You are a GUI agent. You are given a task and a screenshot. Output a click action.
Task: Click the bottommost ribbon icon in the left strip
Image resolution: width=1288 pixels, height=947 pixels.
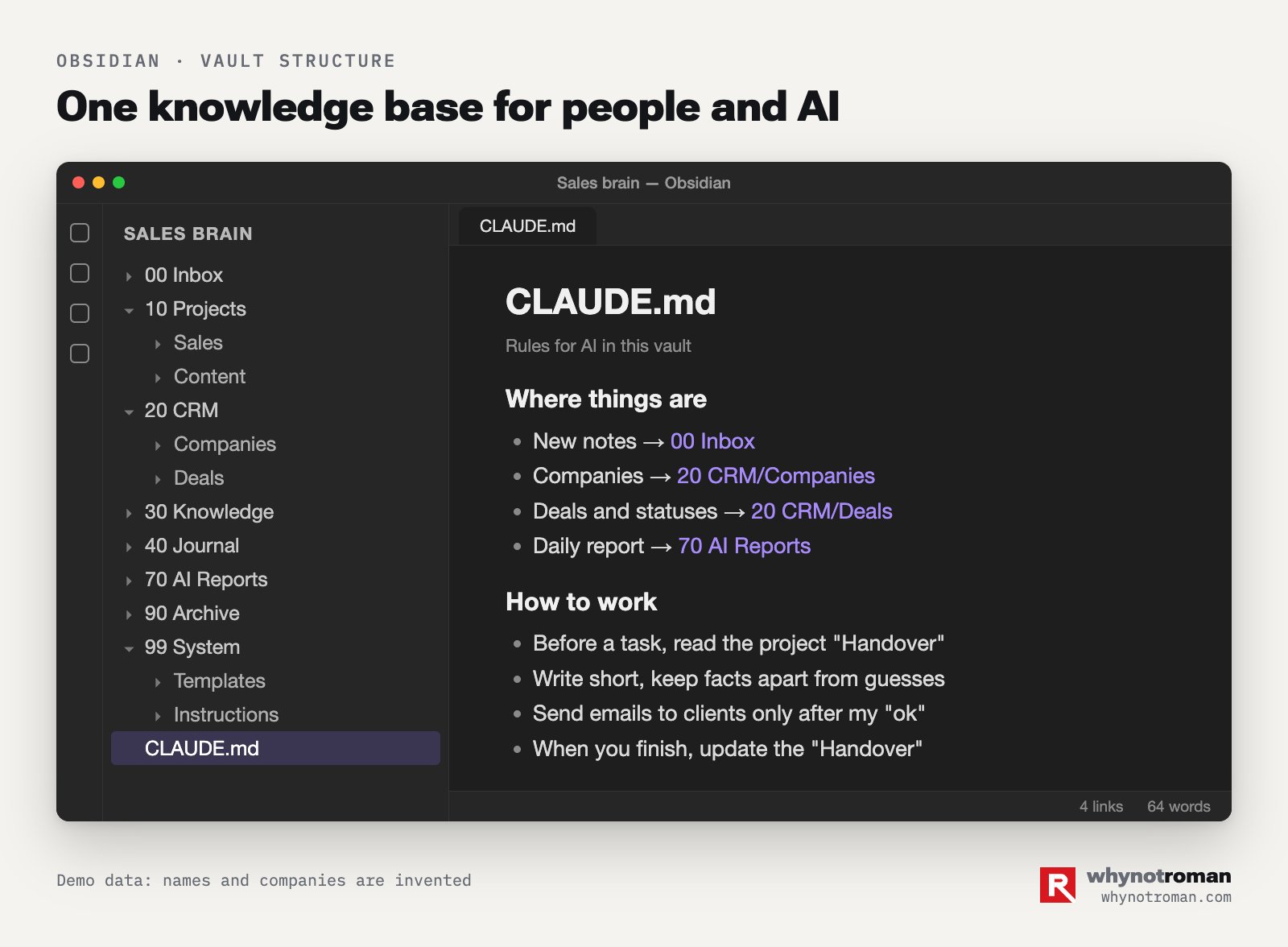tap(80, 354)
